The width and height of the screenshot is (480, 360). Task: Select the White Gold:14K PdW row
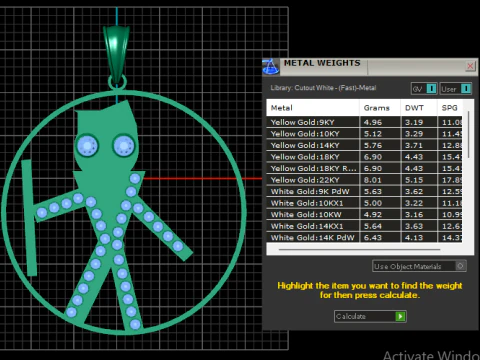coord(364,237)
